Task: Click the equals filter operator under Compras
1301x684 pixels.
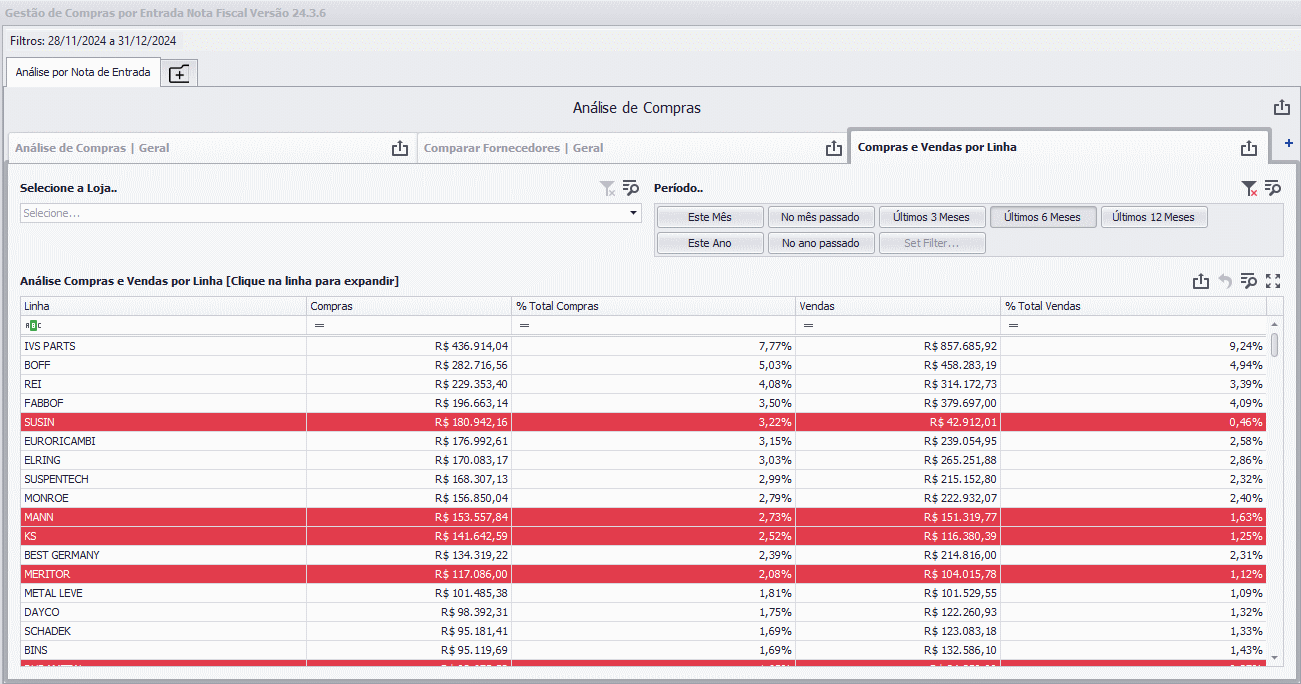Action: [x=320, y=326]
